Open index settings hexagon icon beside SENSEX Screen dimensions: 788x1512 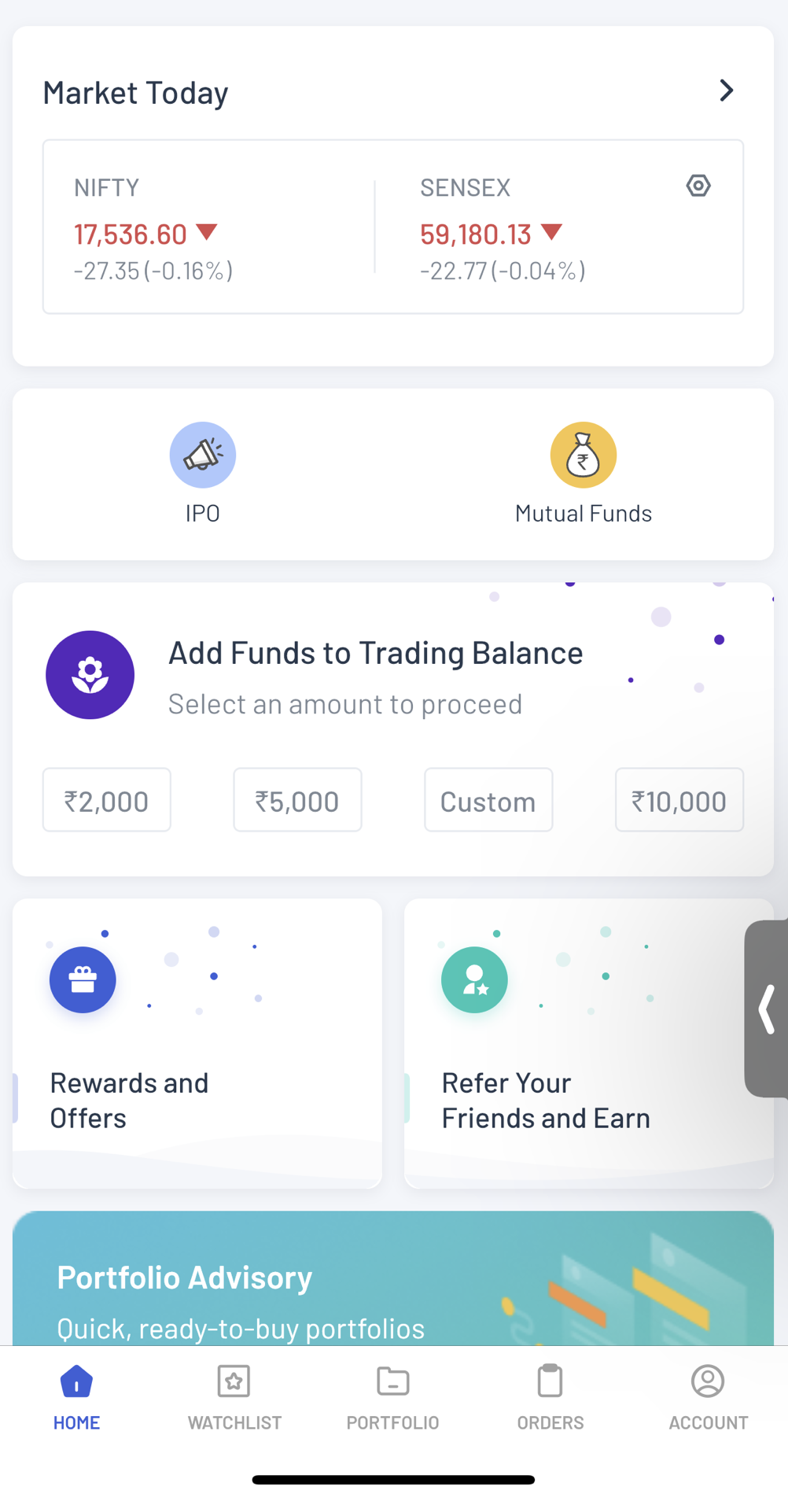coord(698,186)
